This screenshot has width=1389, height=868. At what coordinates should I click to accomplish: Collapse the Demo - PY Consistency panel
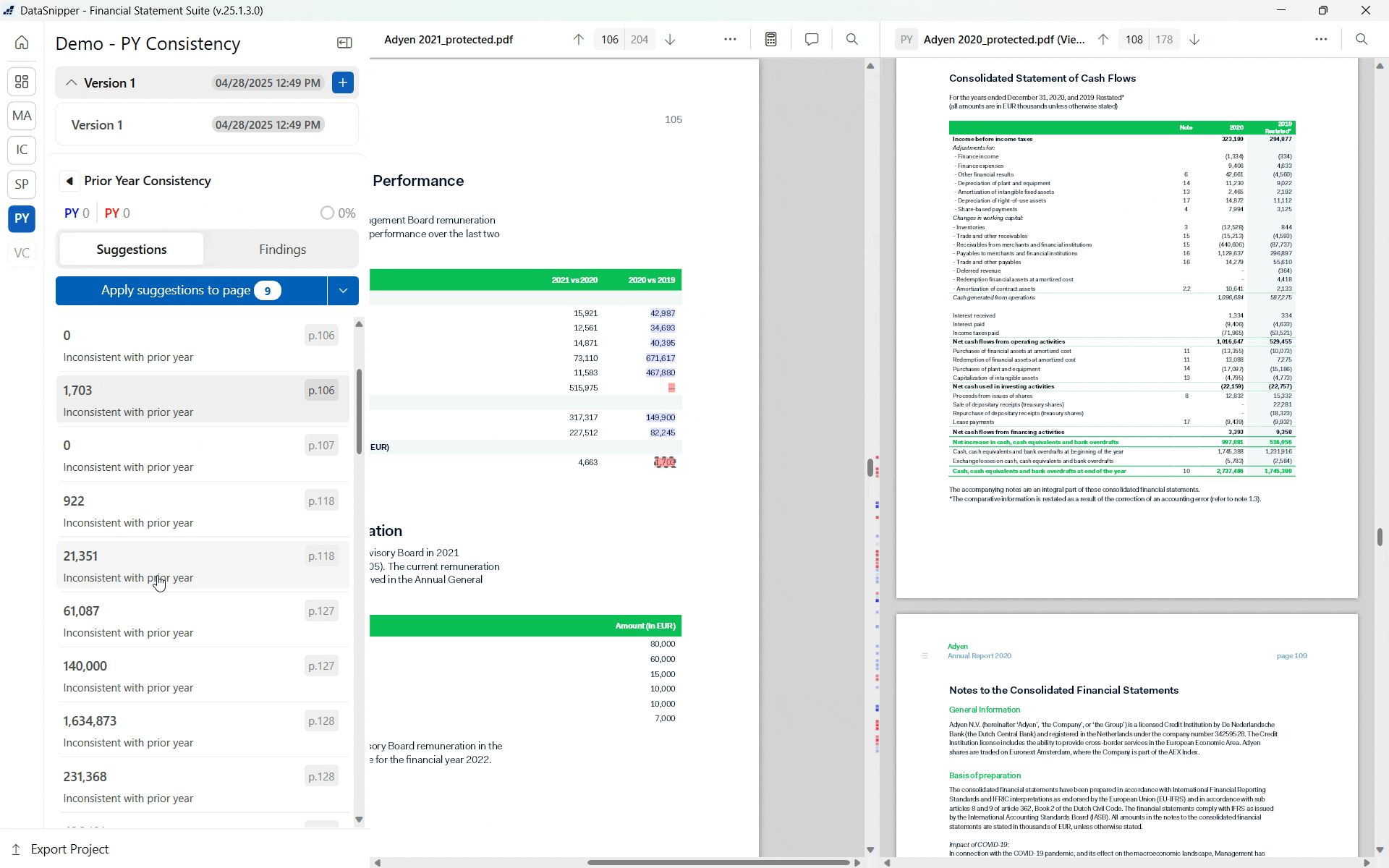coord(344,43)
